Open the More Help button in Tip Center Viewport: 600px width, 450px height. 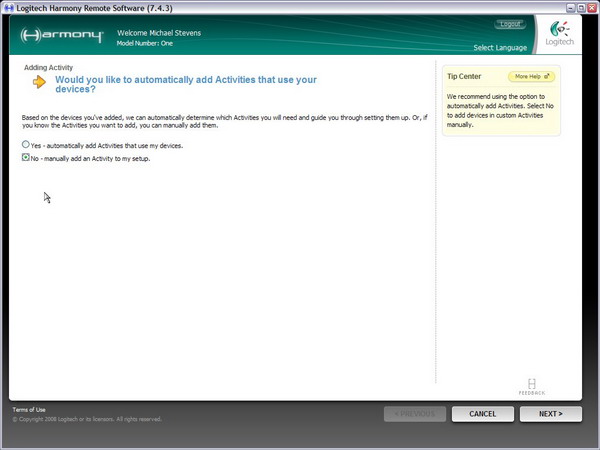[x=532, y=77]
